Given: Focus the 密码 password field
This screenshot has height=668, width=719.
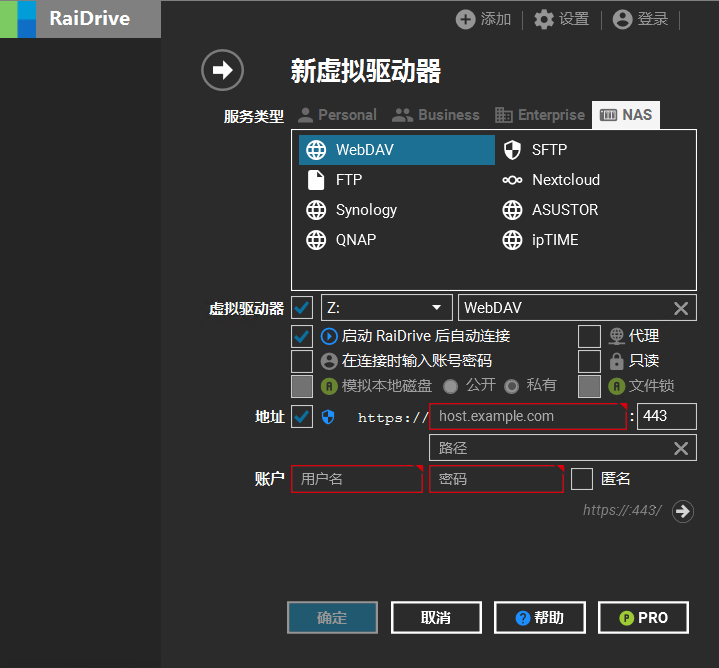Looking at the screenshot, I should pos(496,479).
